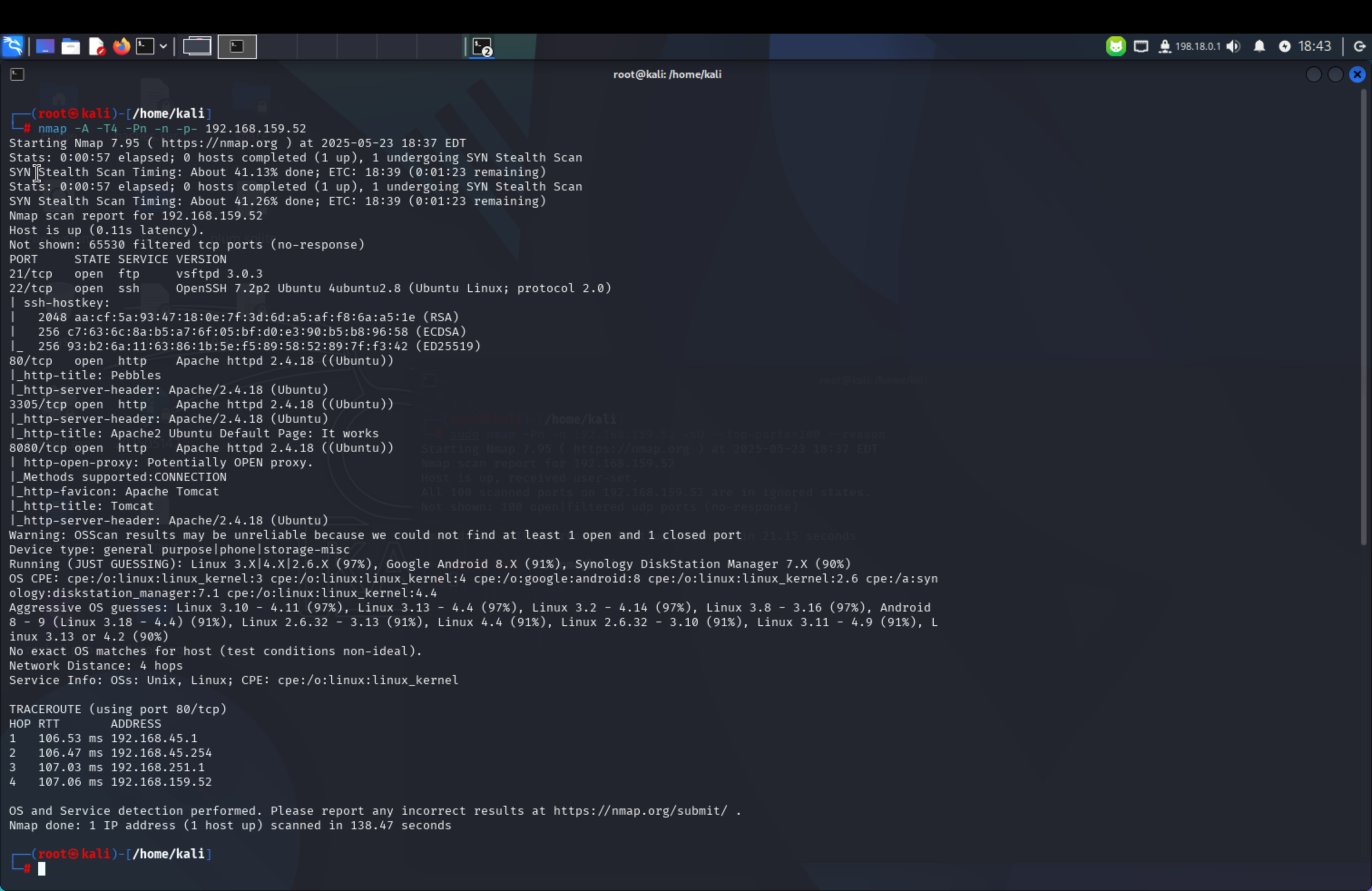Click the terminal vertical scrollbar

tap(1363, 317)
